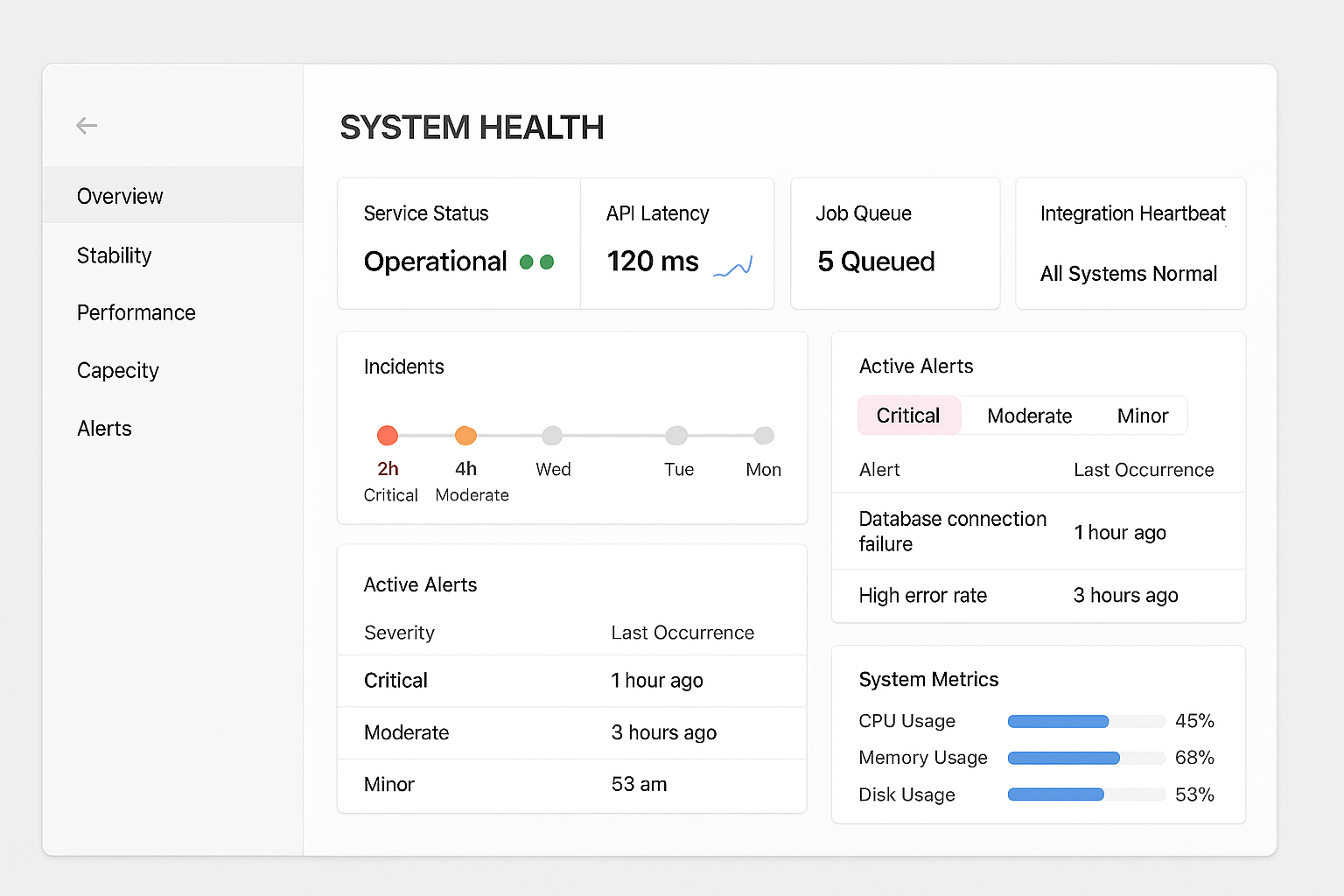
Task: Open the Stability section
Action: tap(114, 255)
